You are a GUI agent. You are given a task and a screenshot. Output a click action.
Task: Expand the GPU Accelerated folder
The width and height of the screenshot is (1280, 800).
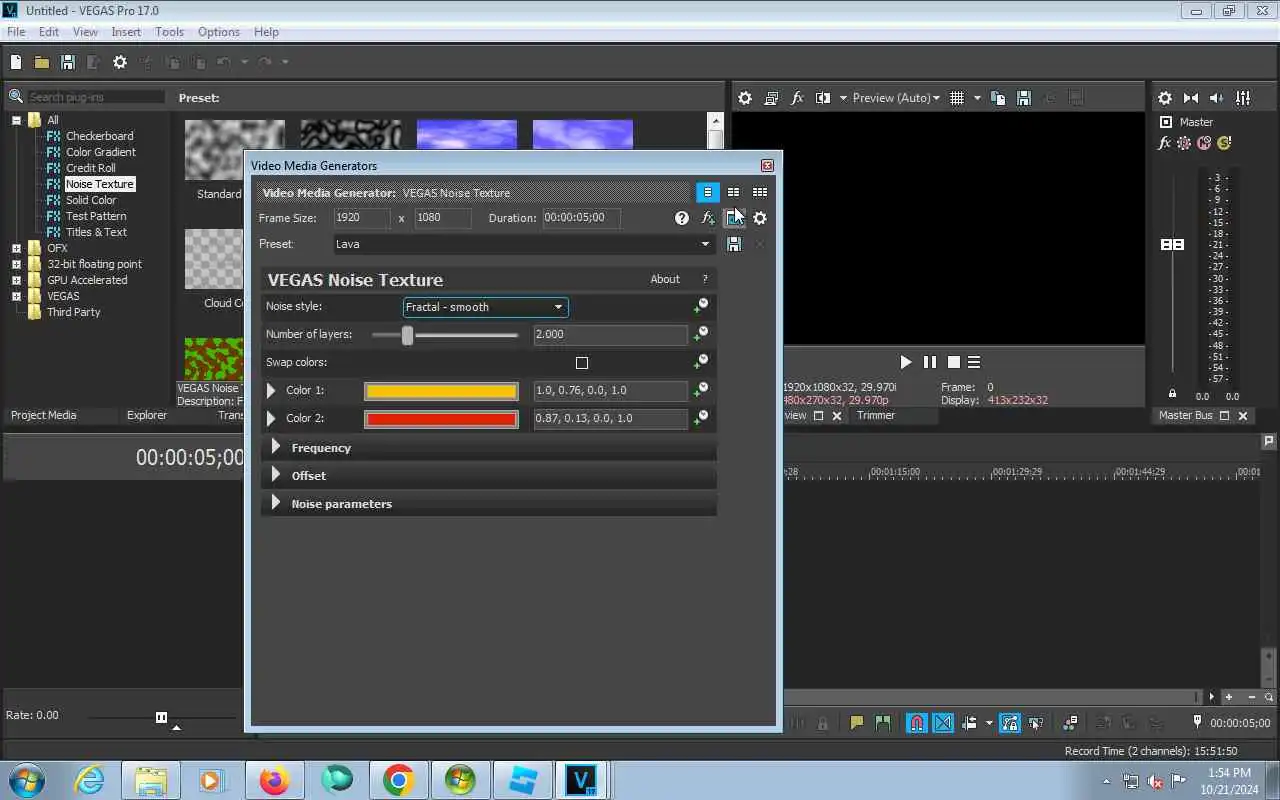pyautogui.click(x=16, y=280)
